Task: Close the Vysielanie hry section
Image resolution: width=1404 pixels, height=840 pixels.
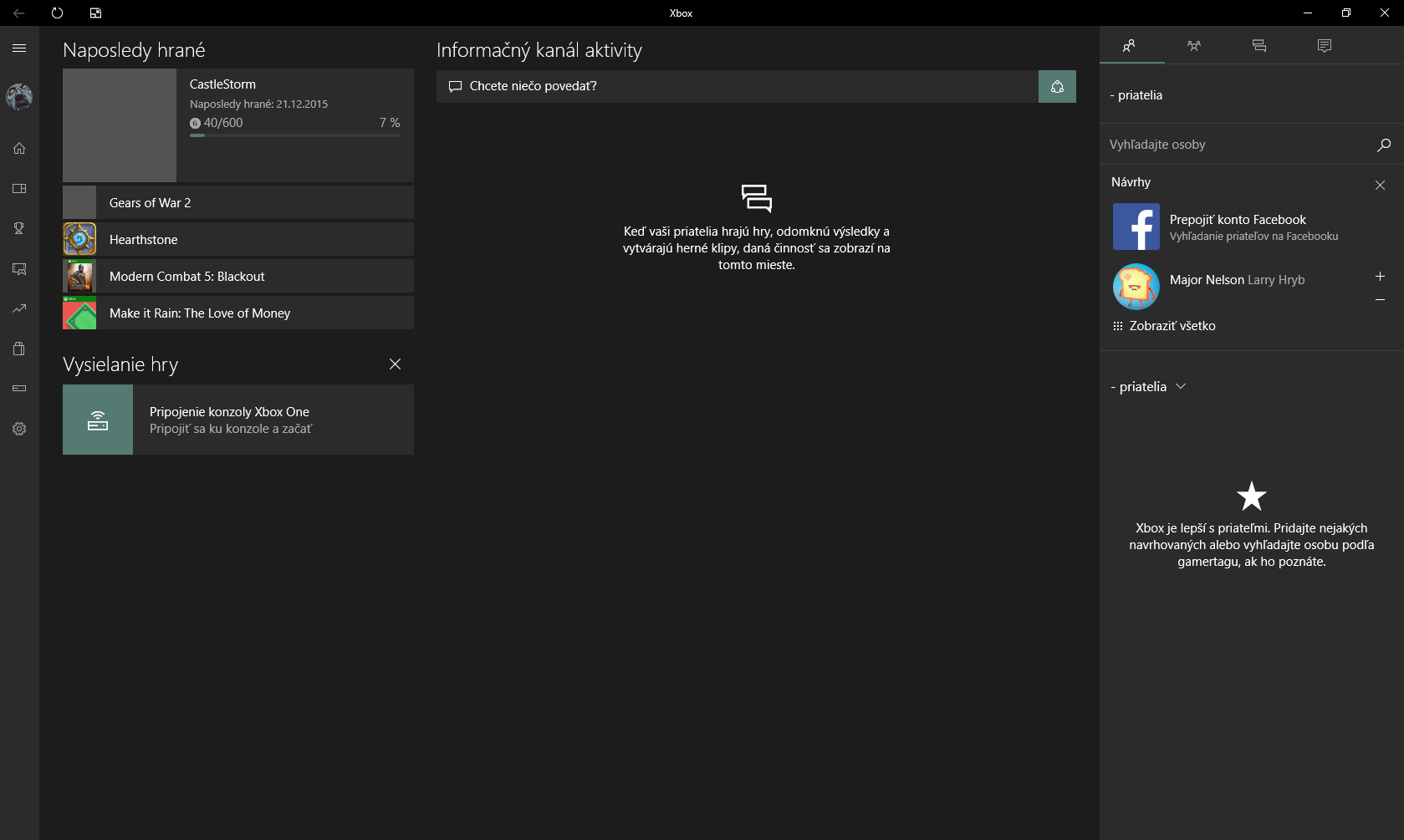Action: [395, 364]
